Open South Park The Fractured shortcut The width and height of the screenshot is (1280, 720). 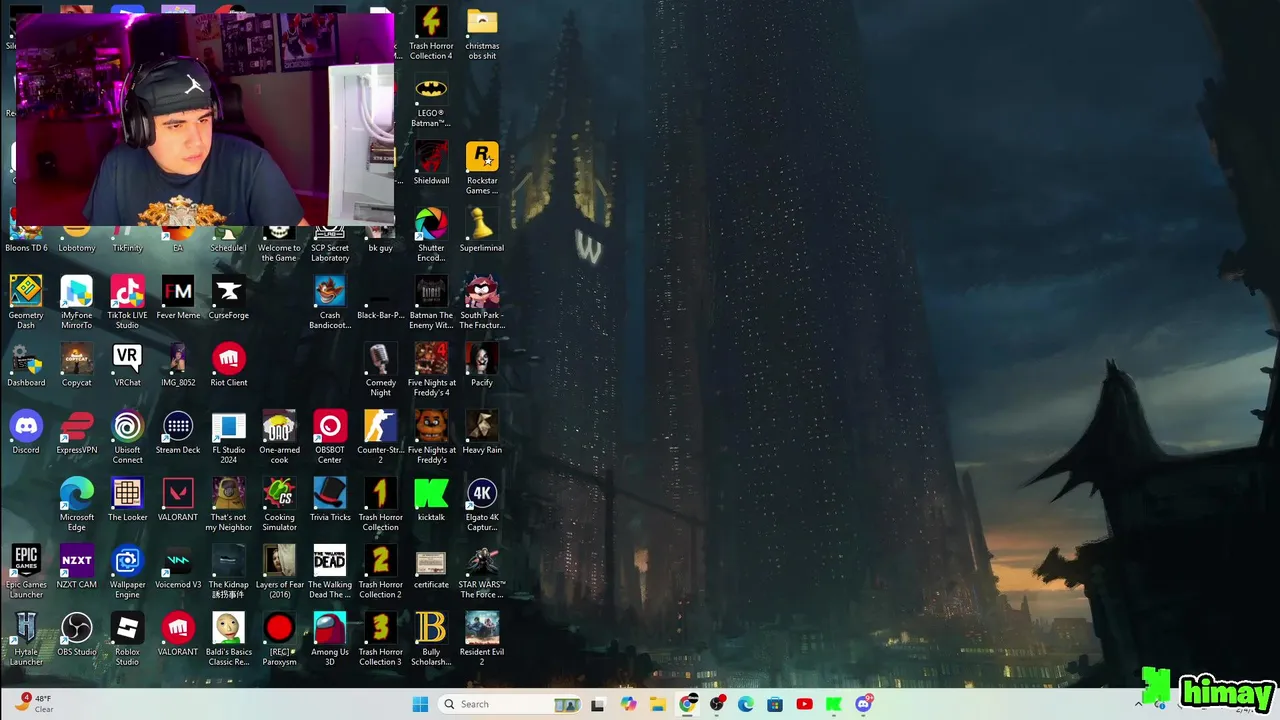(x=482, y=302)
